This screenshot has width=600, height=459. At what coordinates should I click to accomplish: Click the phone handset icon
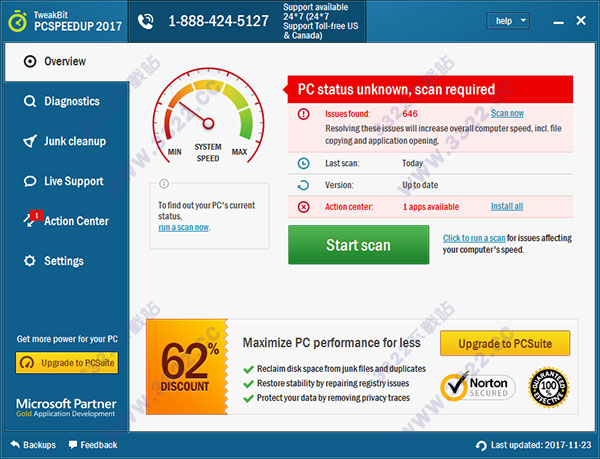pos(145,21)
